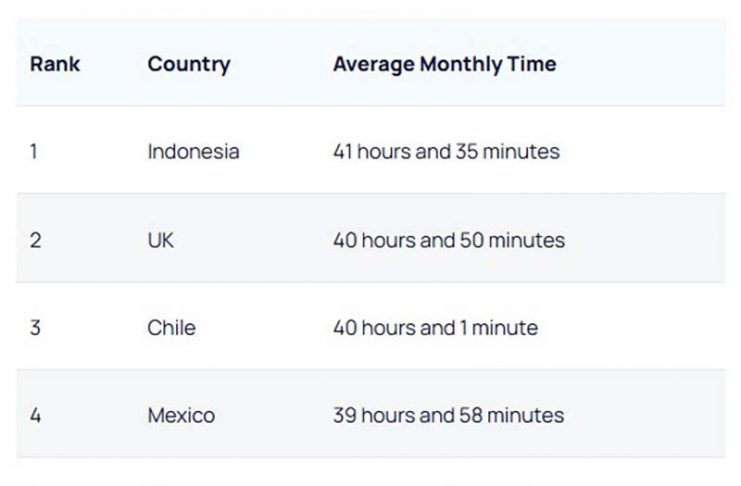This screenshot has height=486, width=741.
Task: Click the 40 hours and 1 minute value
Action: [435, 327]
